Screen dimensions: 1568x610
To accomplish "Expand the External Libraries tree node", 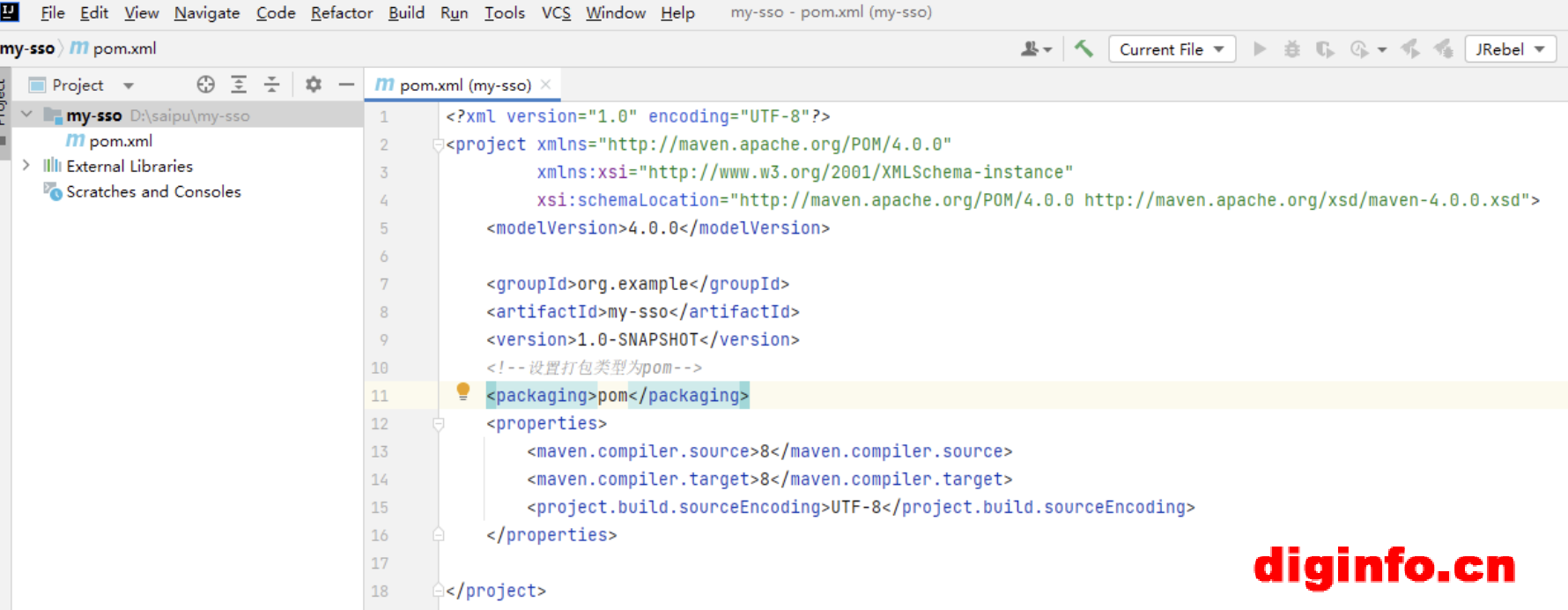I will 26,166.
